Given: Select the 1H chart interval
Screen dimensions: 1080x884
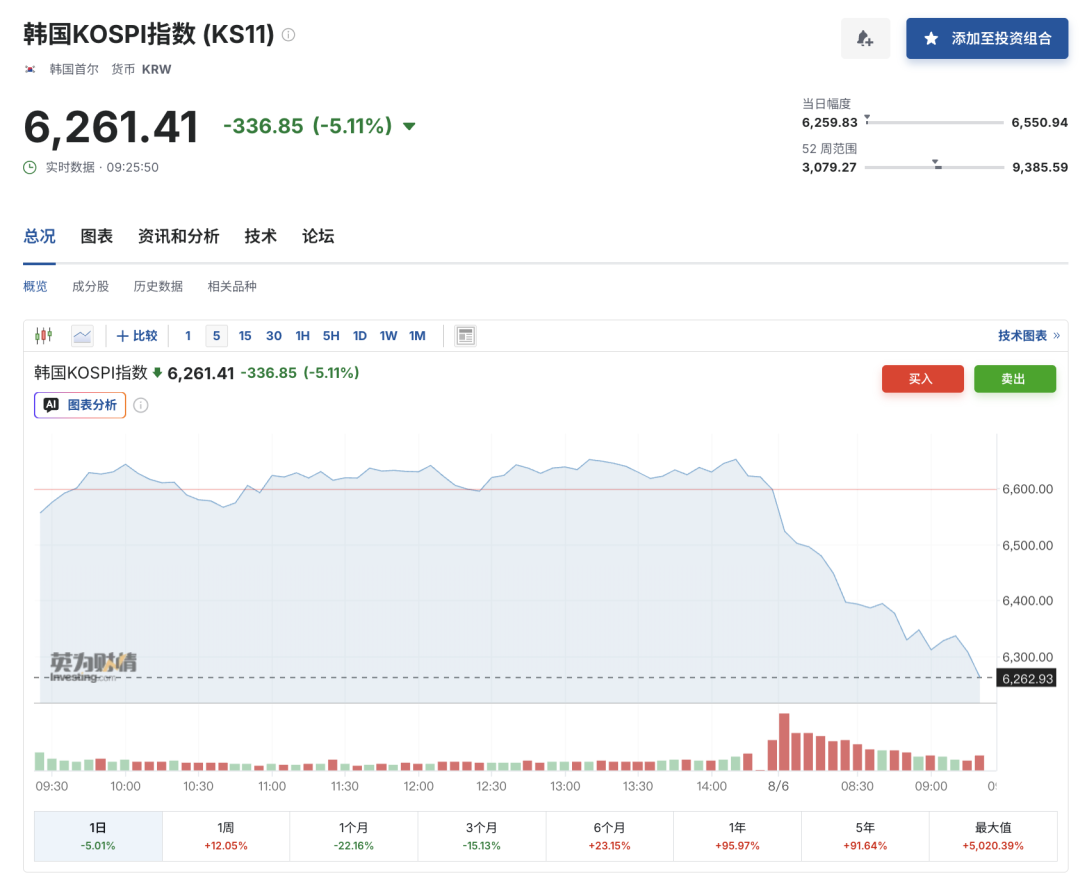Looking at the screenshot, I should pos(302,336).
